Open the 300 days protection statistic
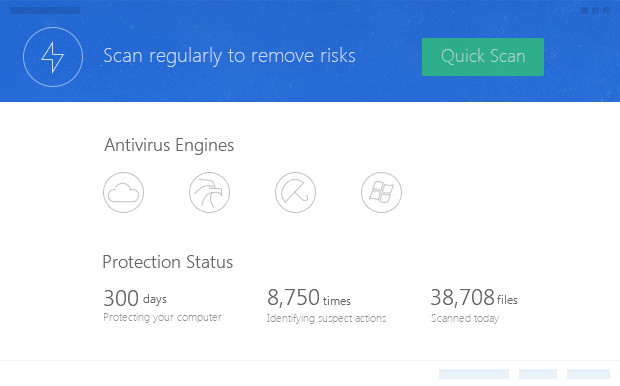This screenshot has width=620, height=386. (x=135, y=298)
